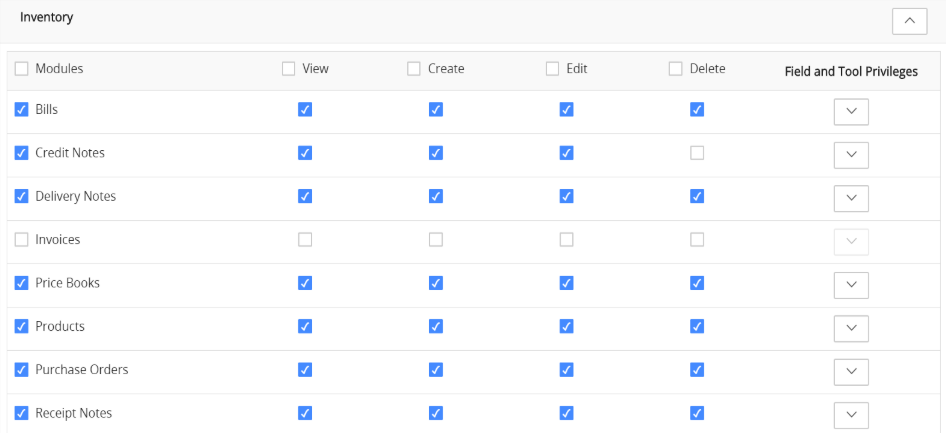This screenshot has height=433, width=946.
Task: Toggle the Edit column header checkbox
Action: 552,69
